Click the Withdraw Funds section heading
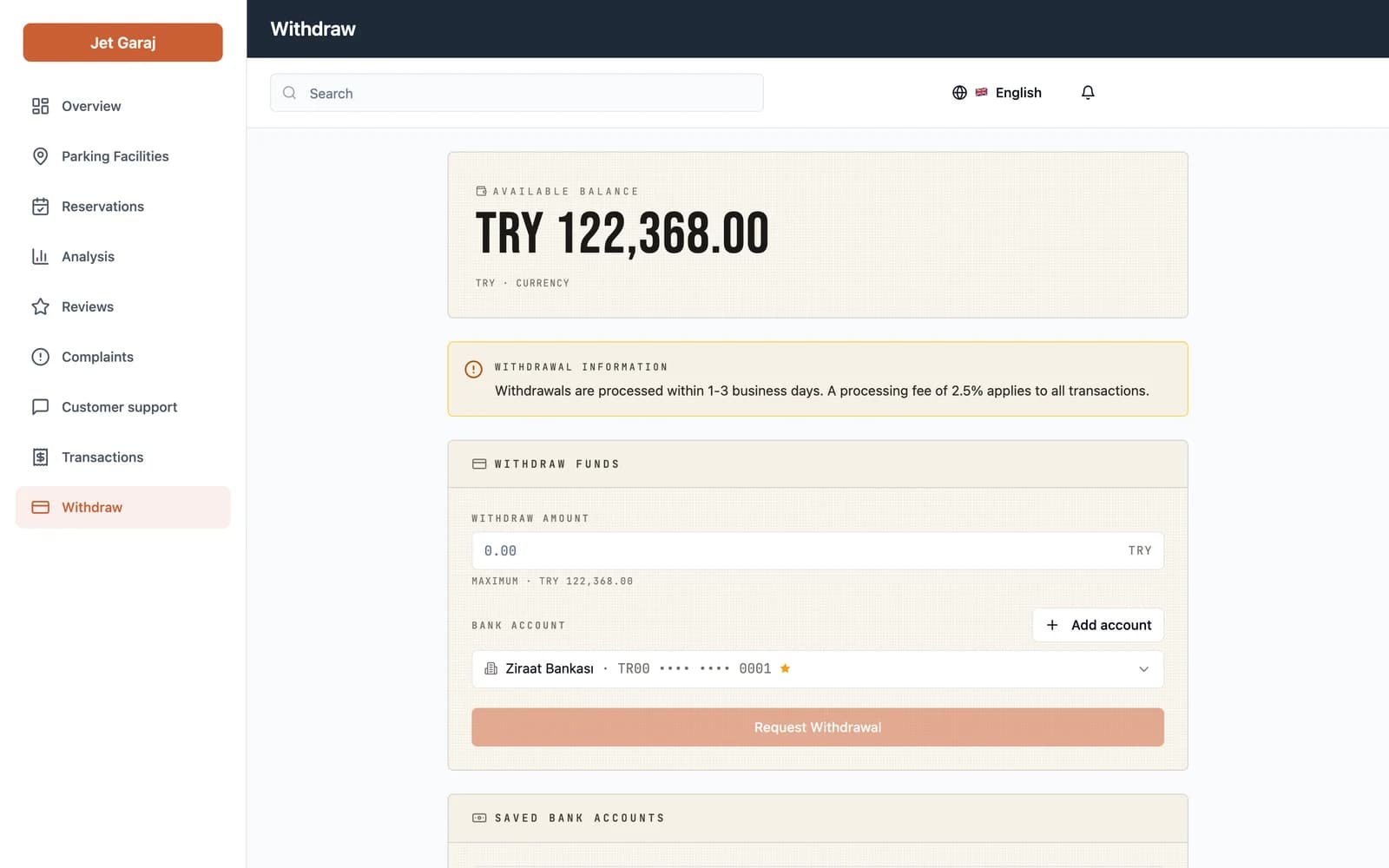Viewport: 1389px width, 868px height. (x=557, y=464)
